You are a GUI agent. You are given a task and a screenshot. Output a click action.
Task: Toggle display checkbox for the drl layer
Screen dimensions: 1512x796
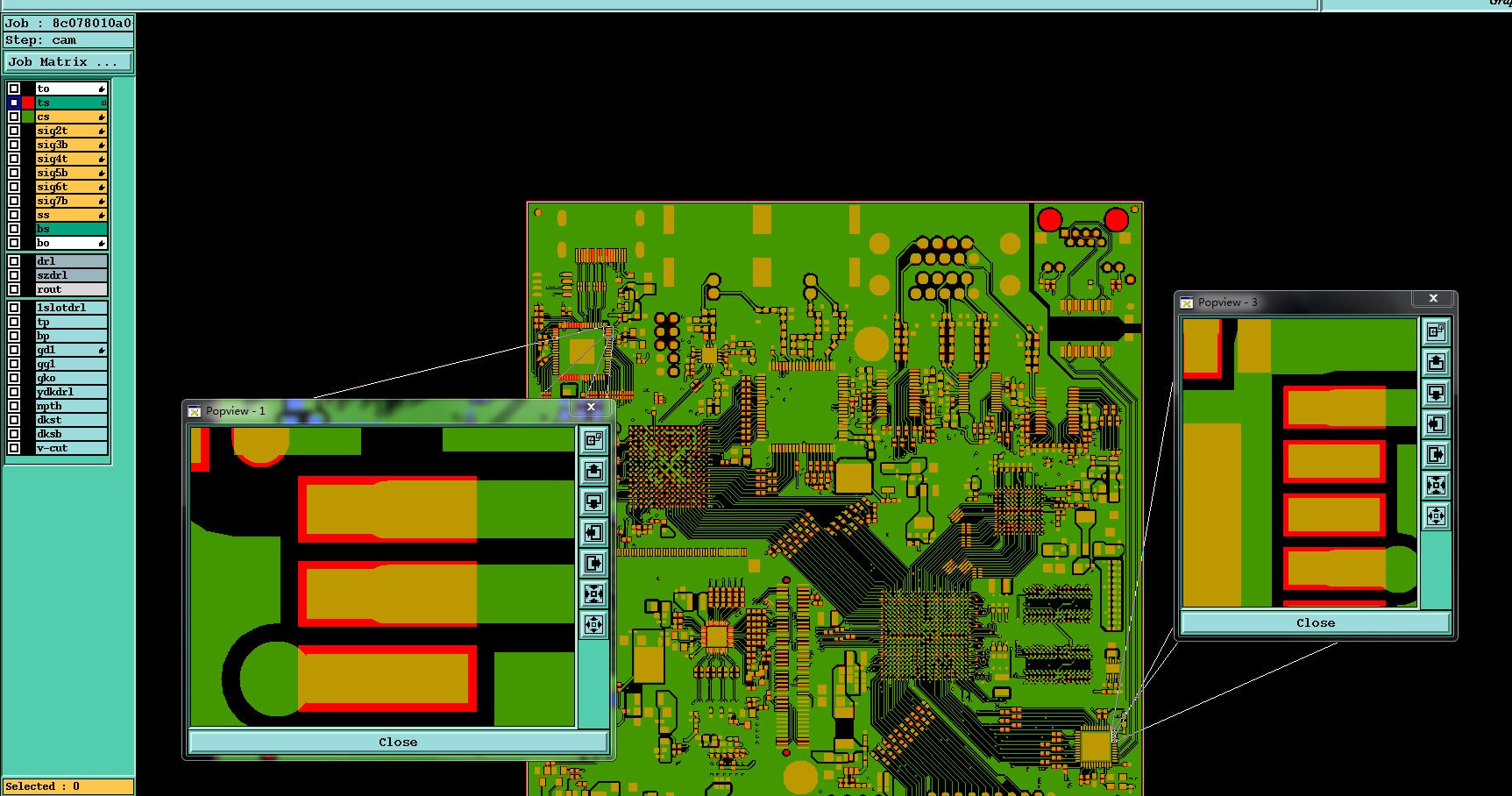pos(14,261)
